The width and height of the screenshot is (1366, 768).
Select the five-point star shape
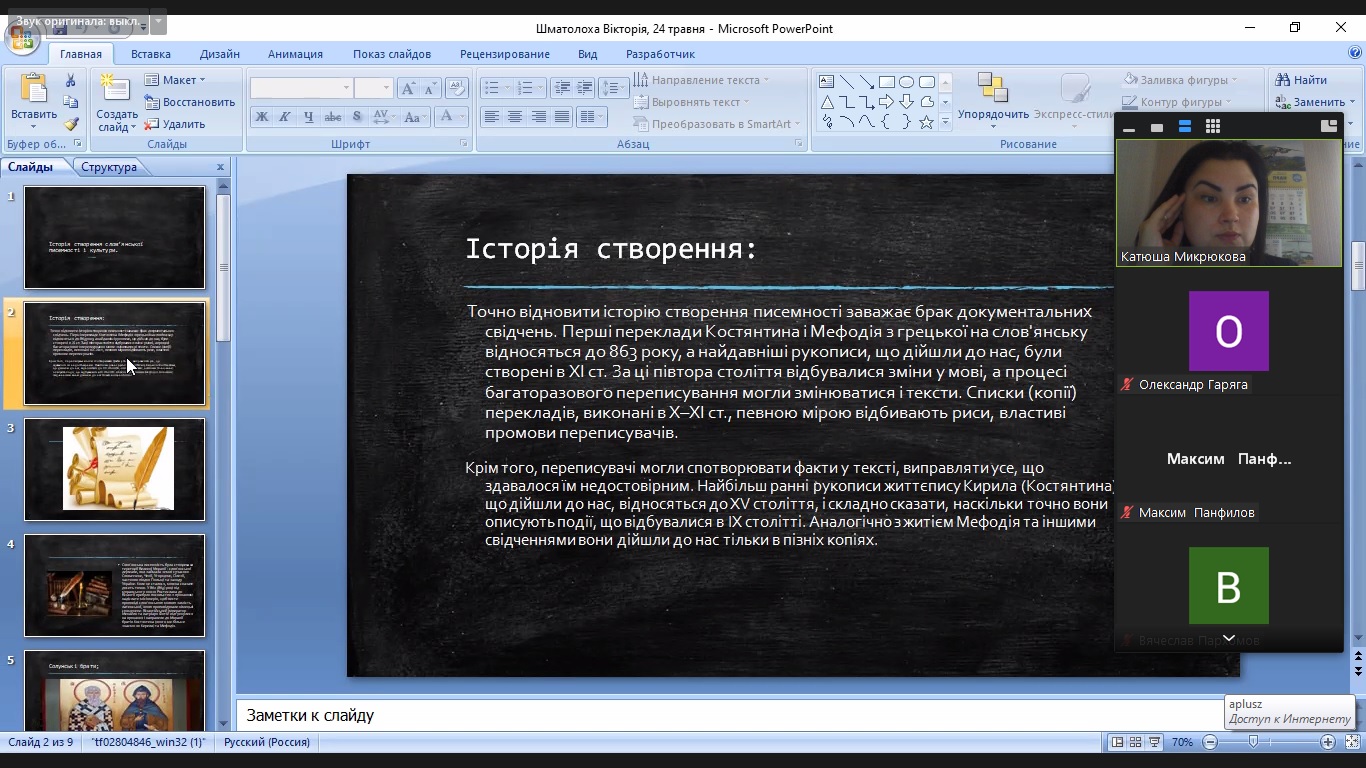click(926, 122)
